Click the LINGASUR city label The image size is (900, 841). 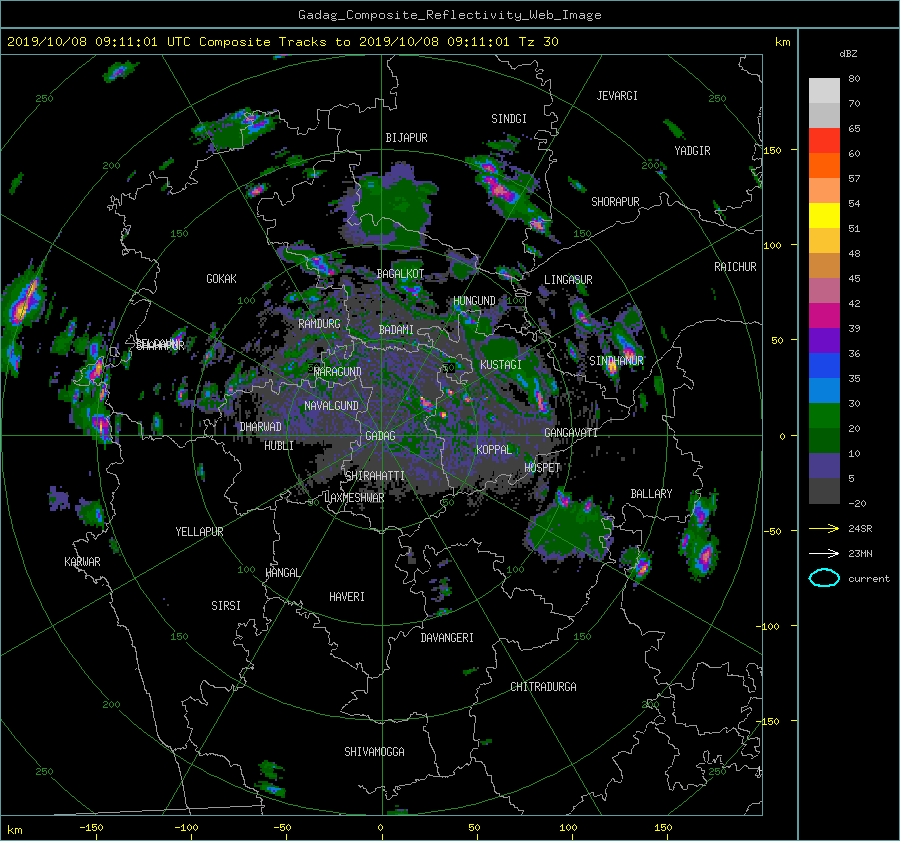tap(568, 280)
